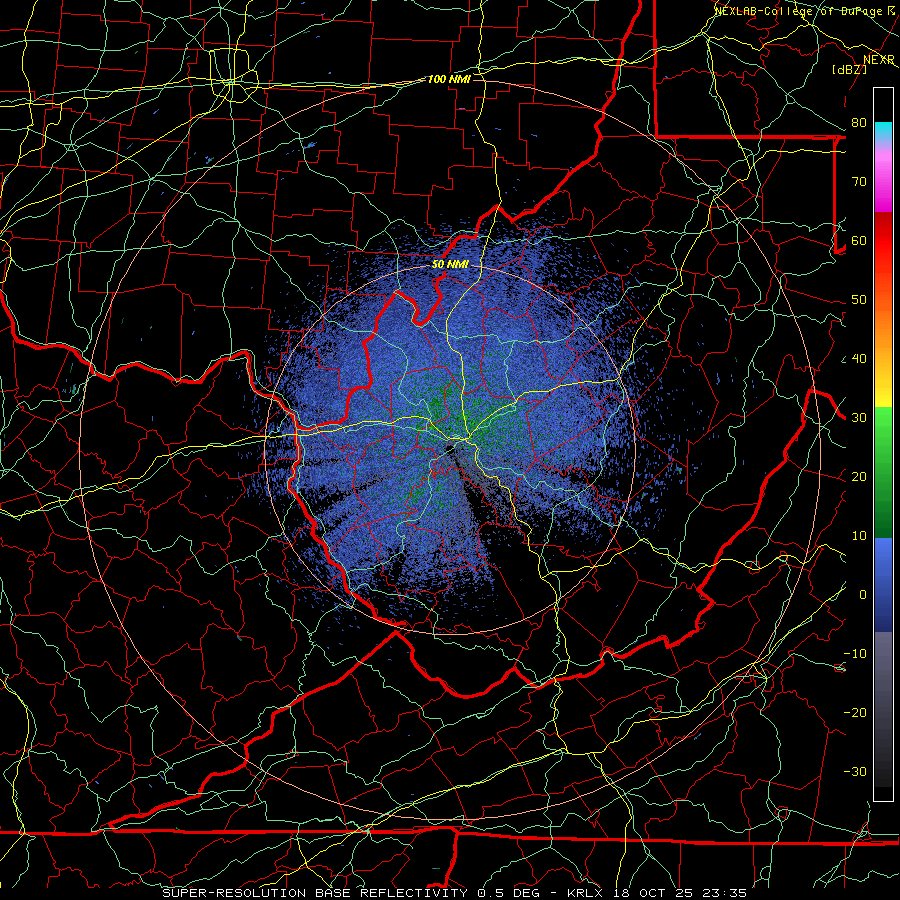900x900 pixels.
Task: Click the "100 NMI" range ring label
Action: 449,79
